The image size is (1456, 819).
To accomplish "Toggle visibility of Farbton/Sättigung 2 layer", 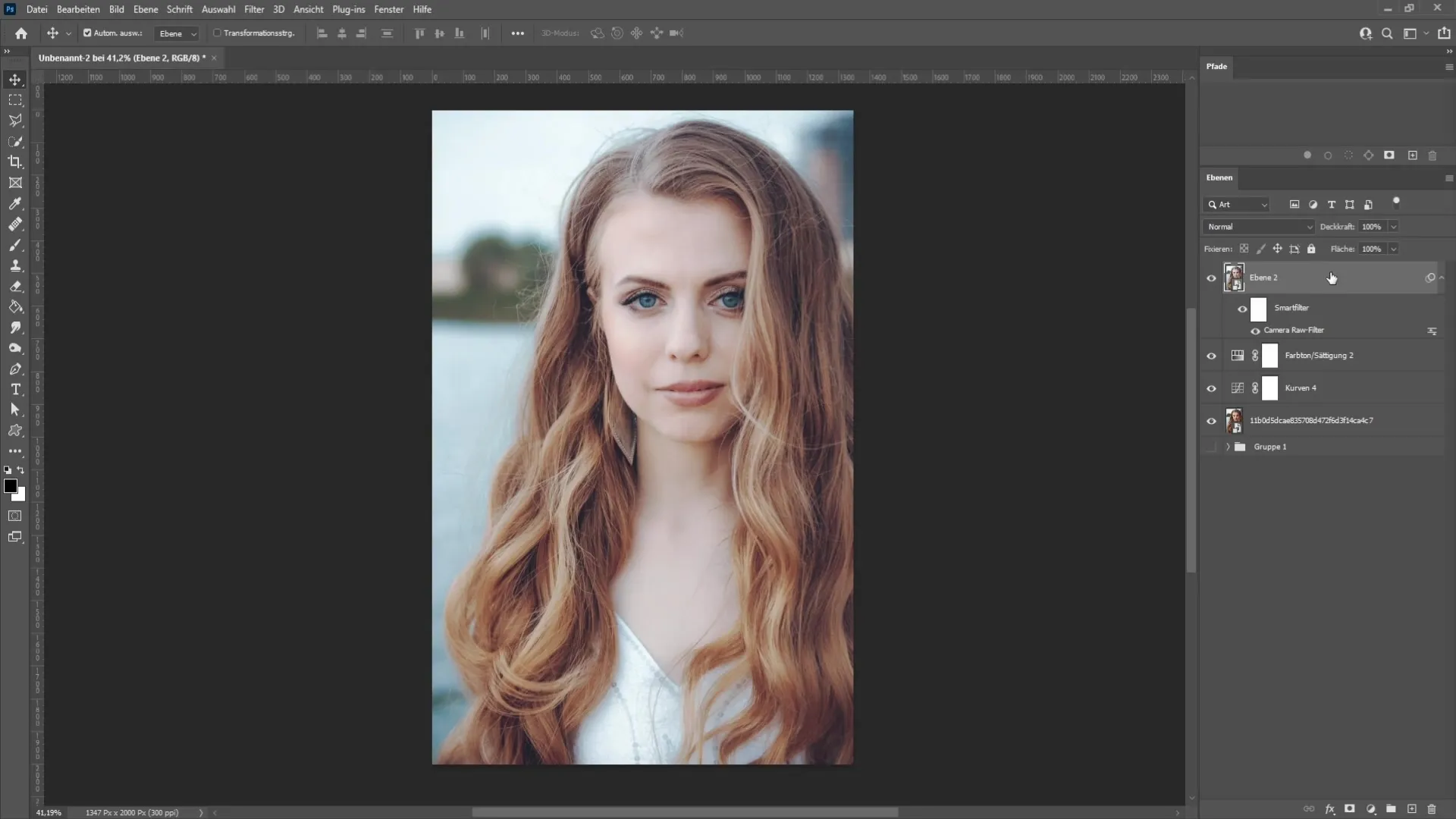I will (1213, 355).
